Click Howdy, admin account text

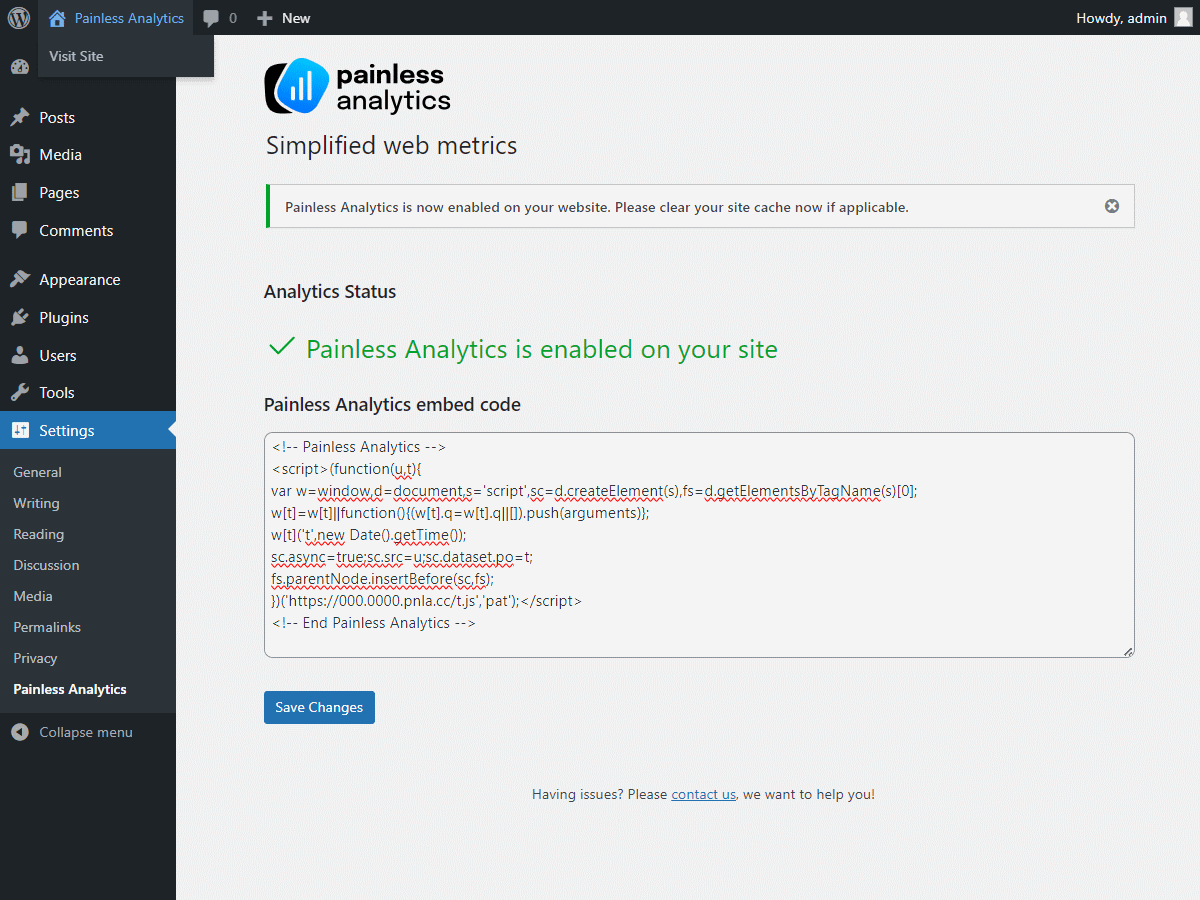coord(1120,18)
